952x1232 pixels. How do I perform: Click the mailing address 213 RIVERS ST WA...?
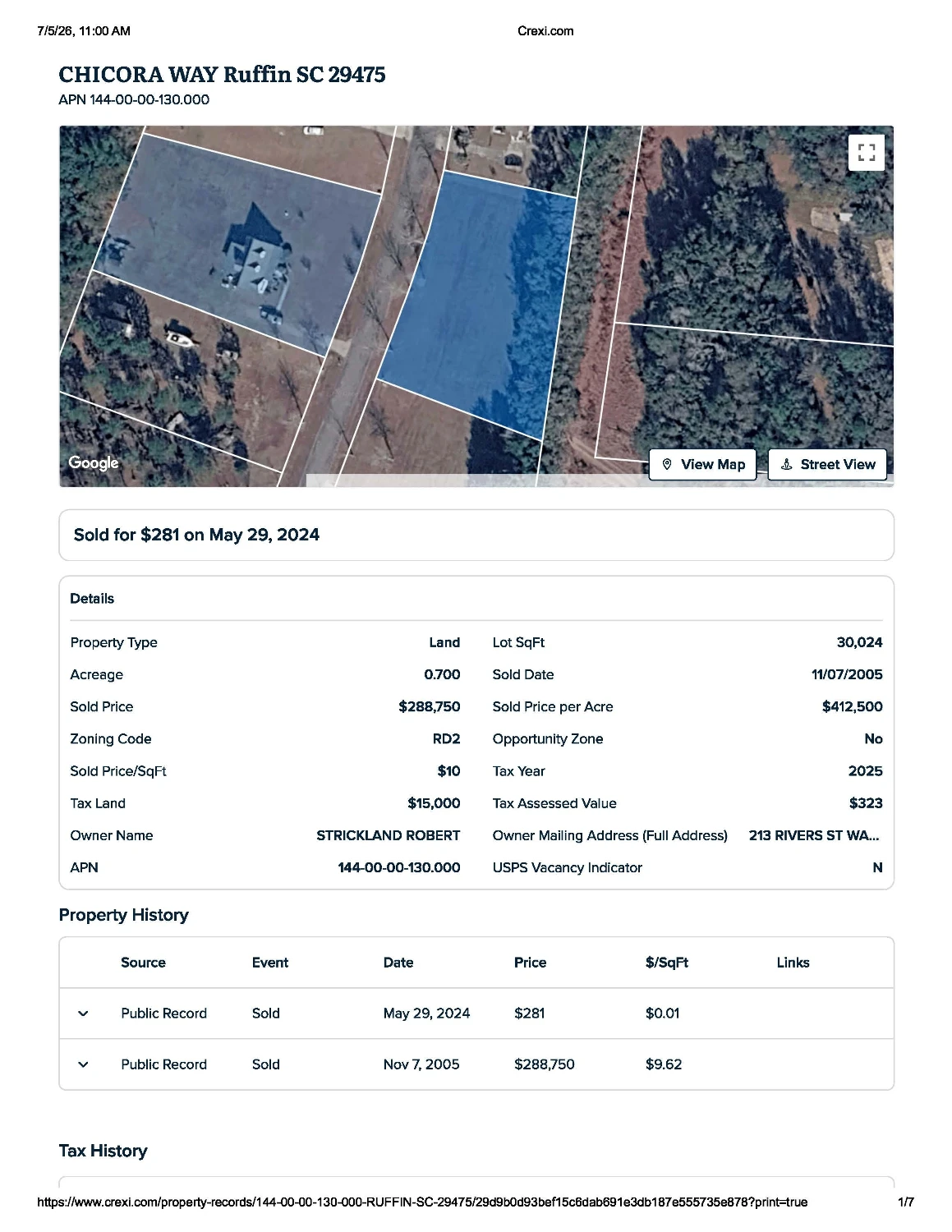click(814, 835)
